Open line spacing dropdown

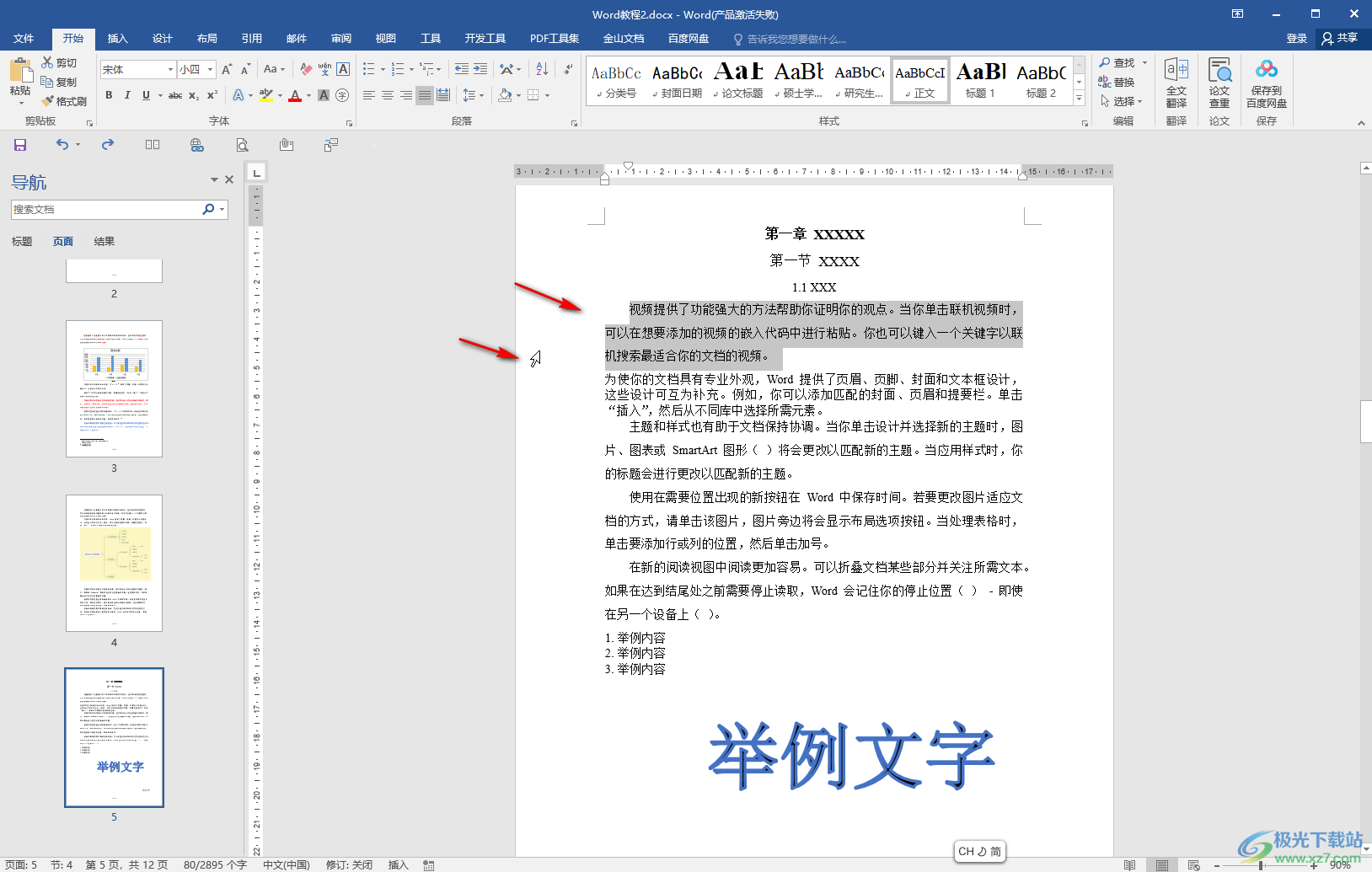[474, 95]
